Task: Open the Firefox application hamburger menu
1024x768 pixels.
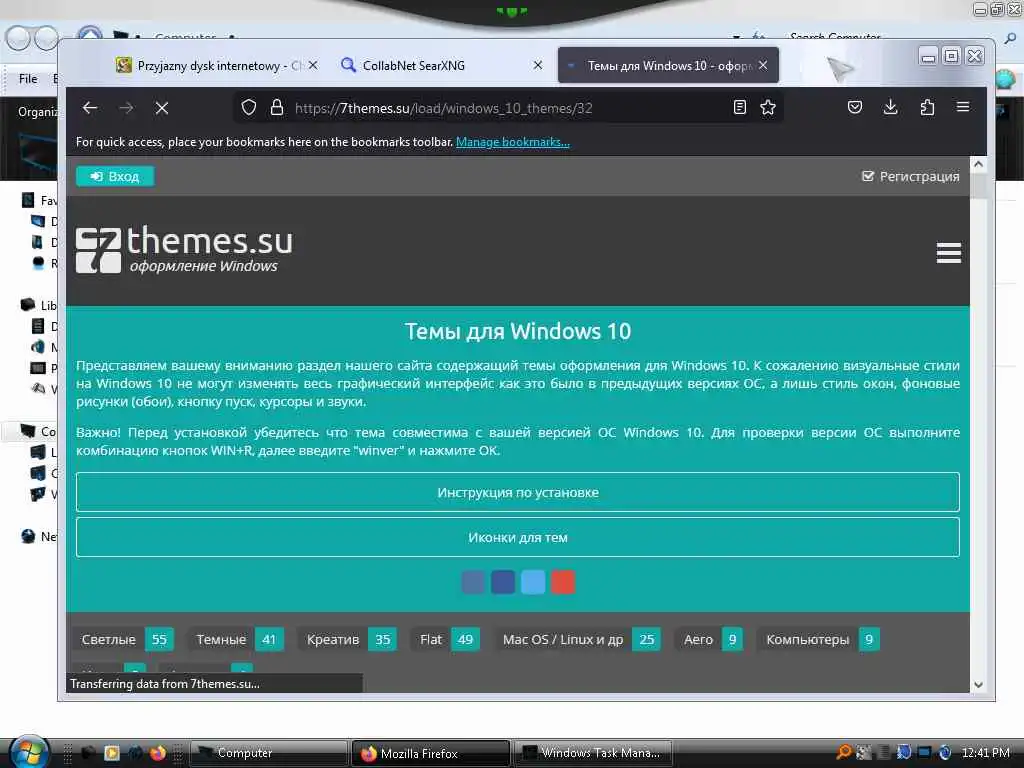Action: tap(963, 107)
